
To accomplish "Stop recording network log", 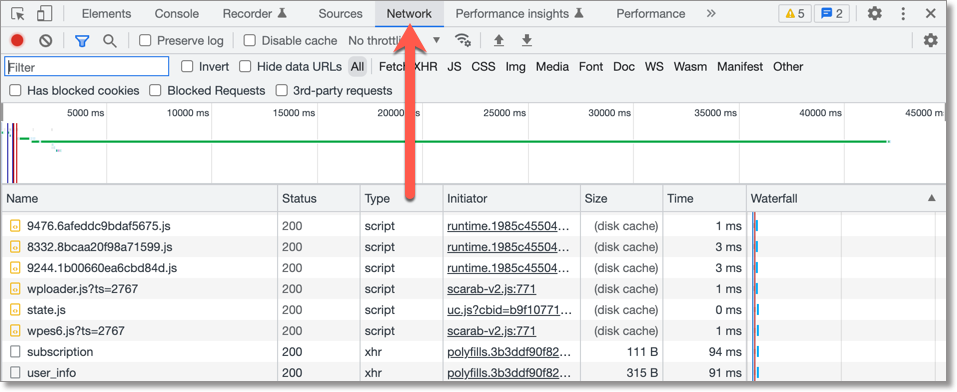I will 17,41.
